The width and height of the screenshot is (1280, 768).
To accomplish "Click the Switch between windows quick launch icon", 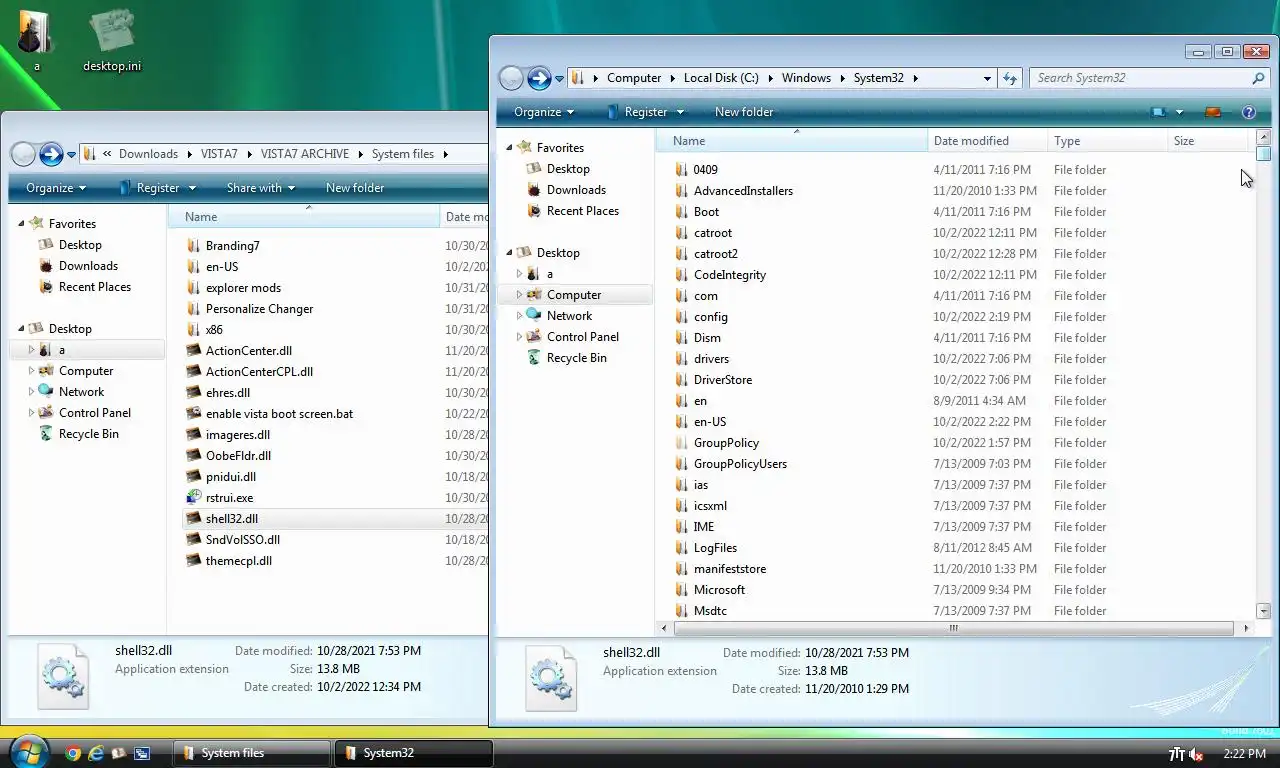I will (x=142, y=753).
